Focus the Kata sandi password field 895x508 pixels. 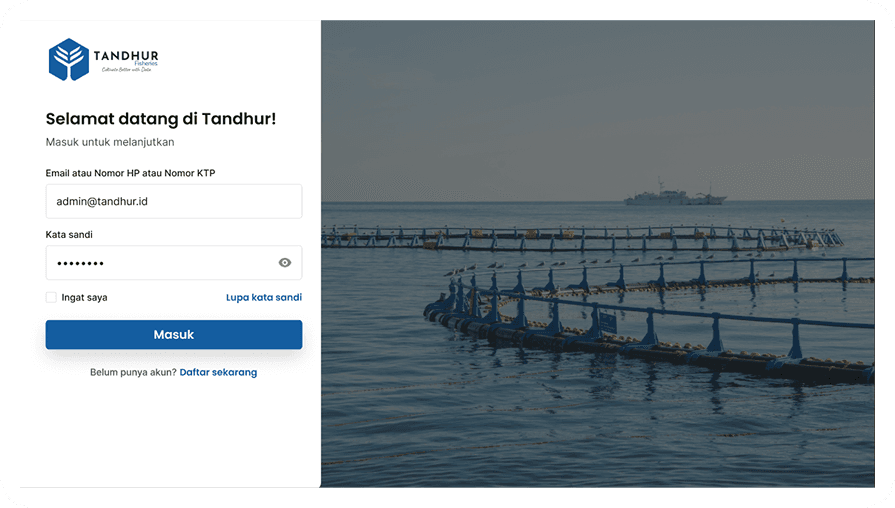[160, 263]
